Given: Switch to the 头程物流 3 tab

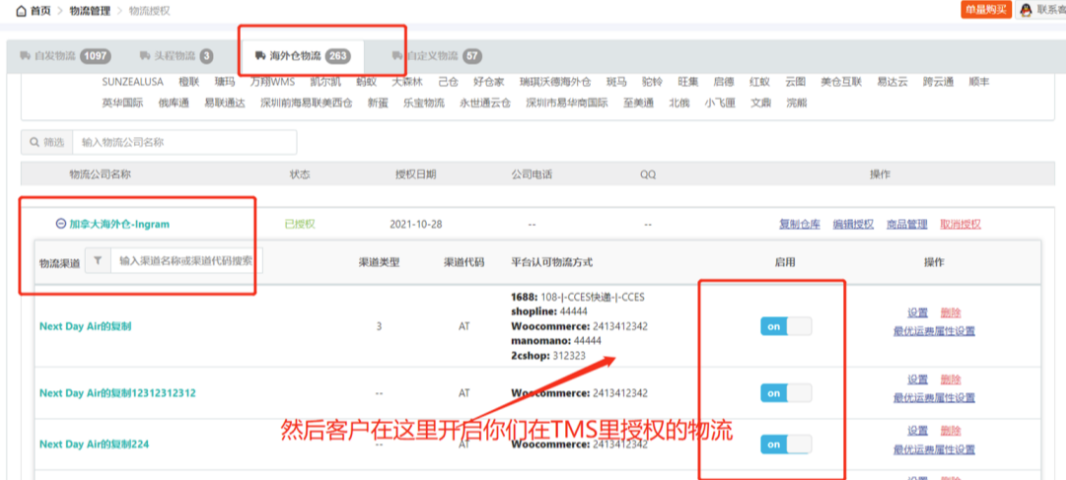Looking at the screenshot, I should coord(176,56).
